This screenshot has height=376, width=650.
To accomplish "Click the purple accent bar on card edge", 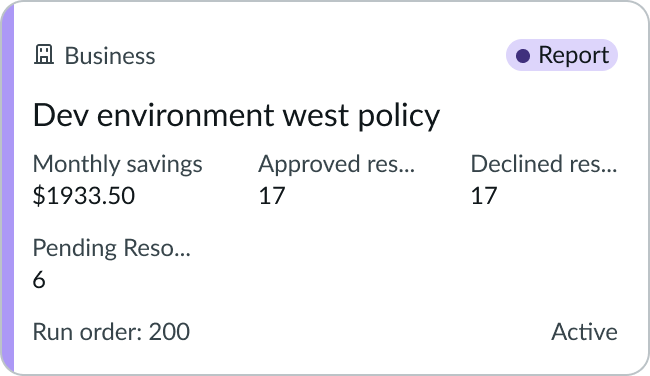I will pos(7,188).
